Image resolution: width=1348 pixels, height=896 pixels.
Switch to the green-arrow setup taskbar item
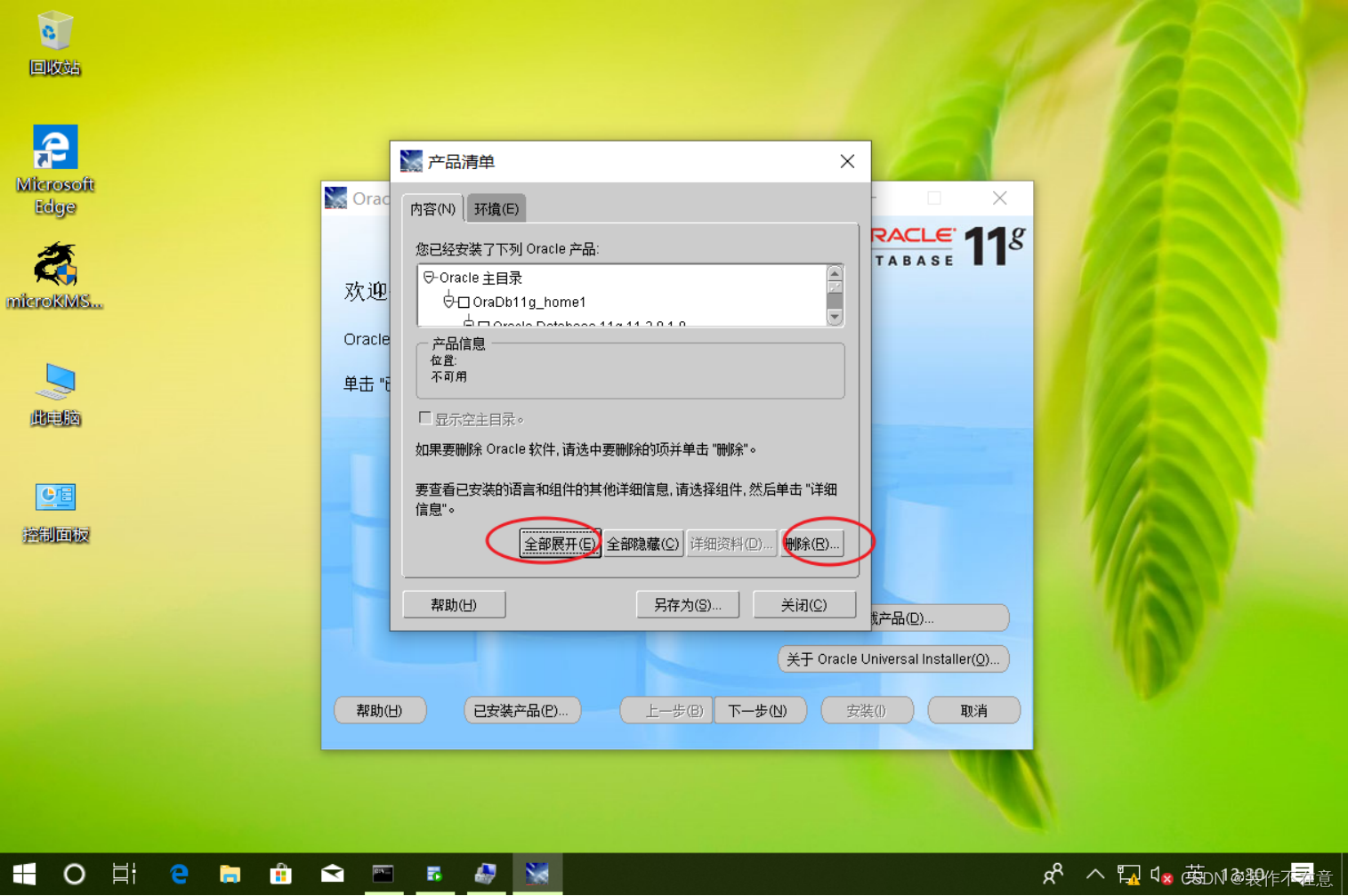click(x=434, y=874)
